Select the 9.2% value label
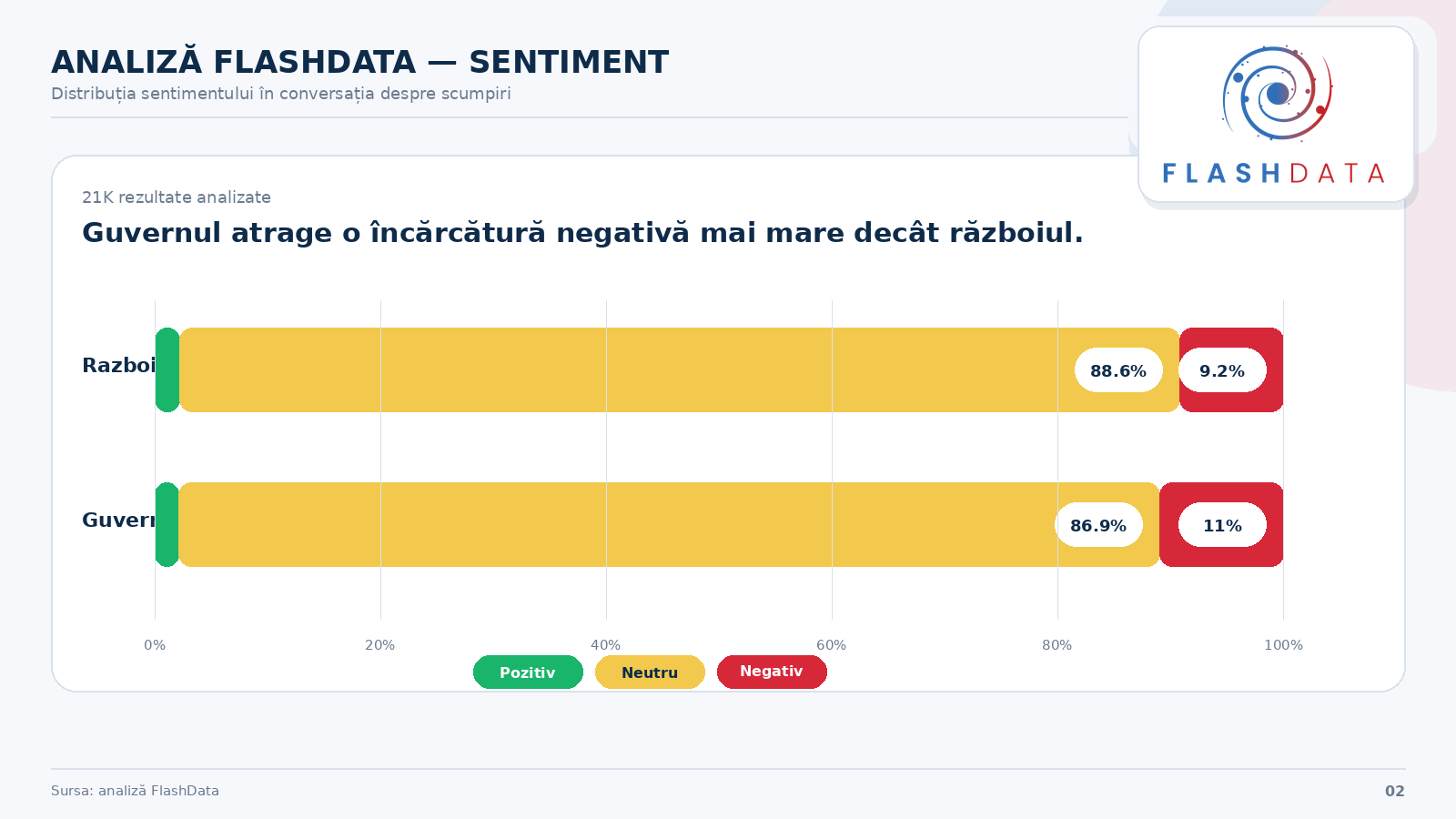Viewport: 1456px width, 819px height. click(x=1222, y=370)
